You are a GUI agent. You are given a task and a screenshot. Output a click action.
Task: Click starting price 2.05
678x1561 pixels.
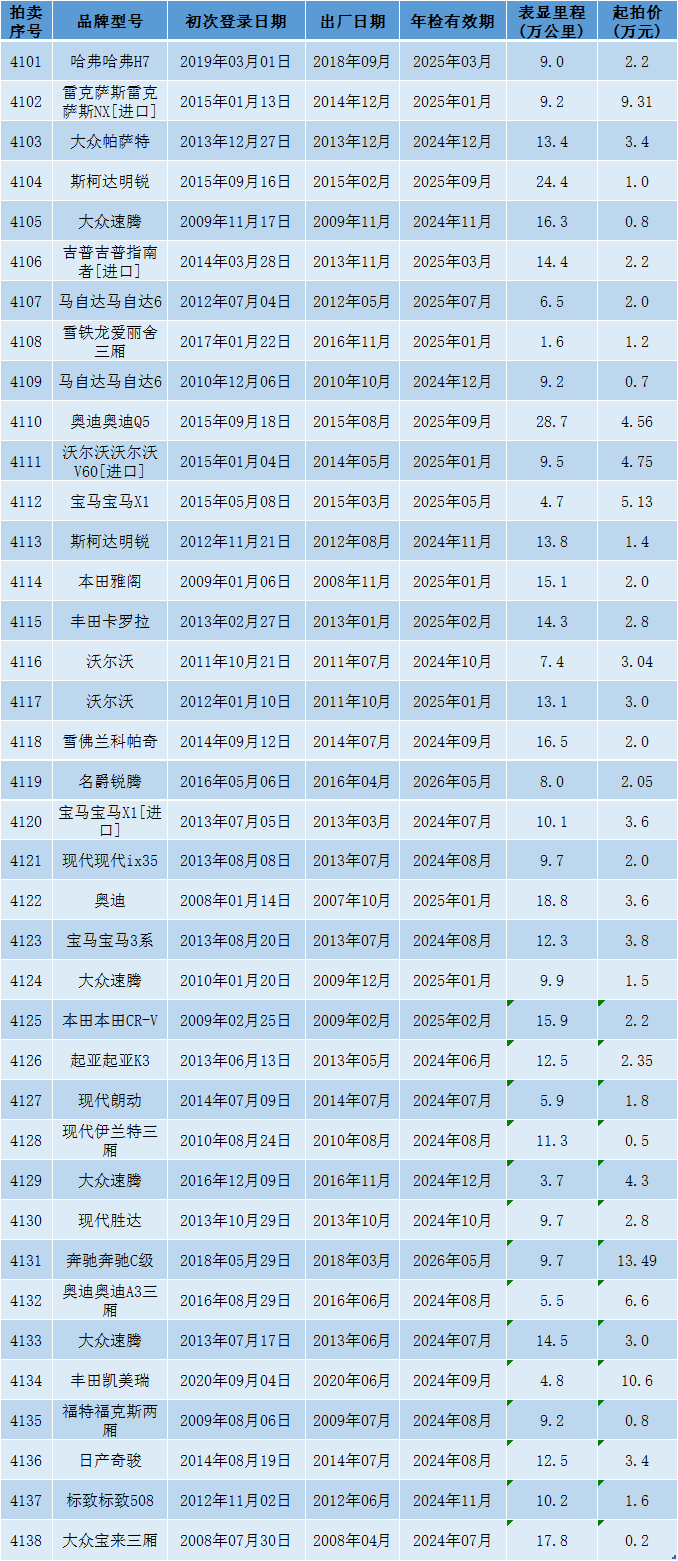pyautogui.click(x=637, y=781)
